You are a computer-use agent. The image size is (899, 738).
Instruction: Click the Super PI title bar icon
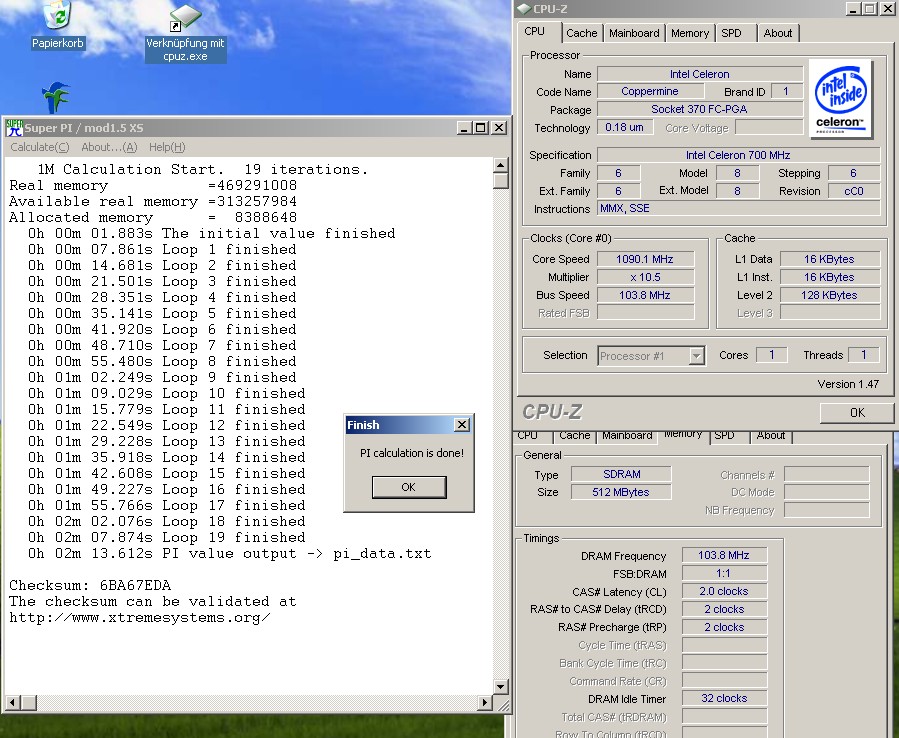(x=14, y=128)
